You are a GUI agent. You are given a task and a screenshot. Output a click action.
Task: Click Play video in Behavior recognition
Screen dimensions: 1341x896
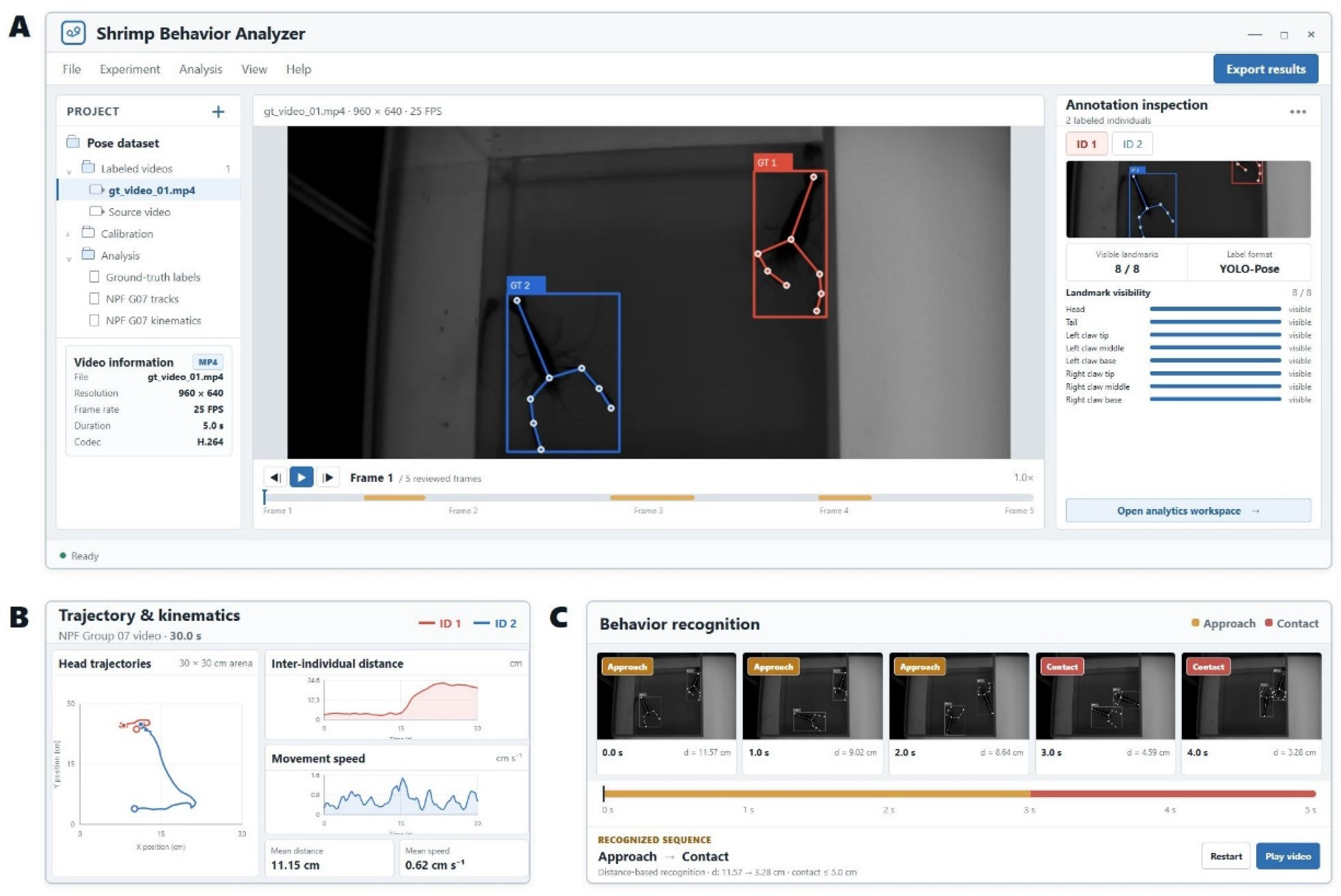click(1288, 856)
